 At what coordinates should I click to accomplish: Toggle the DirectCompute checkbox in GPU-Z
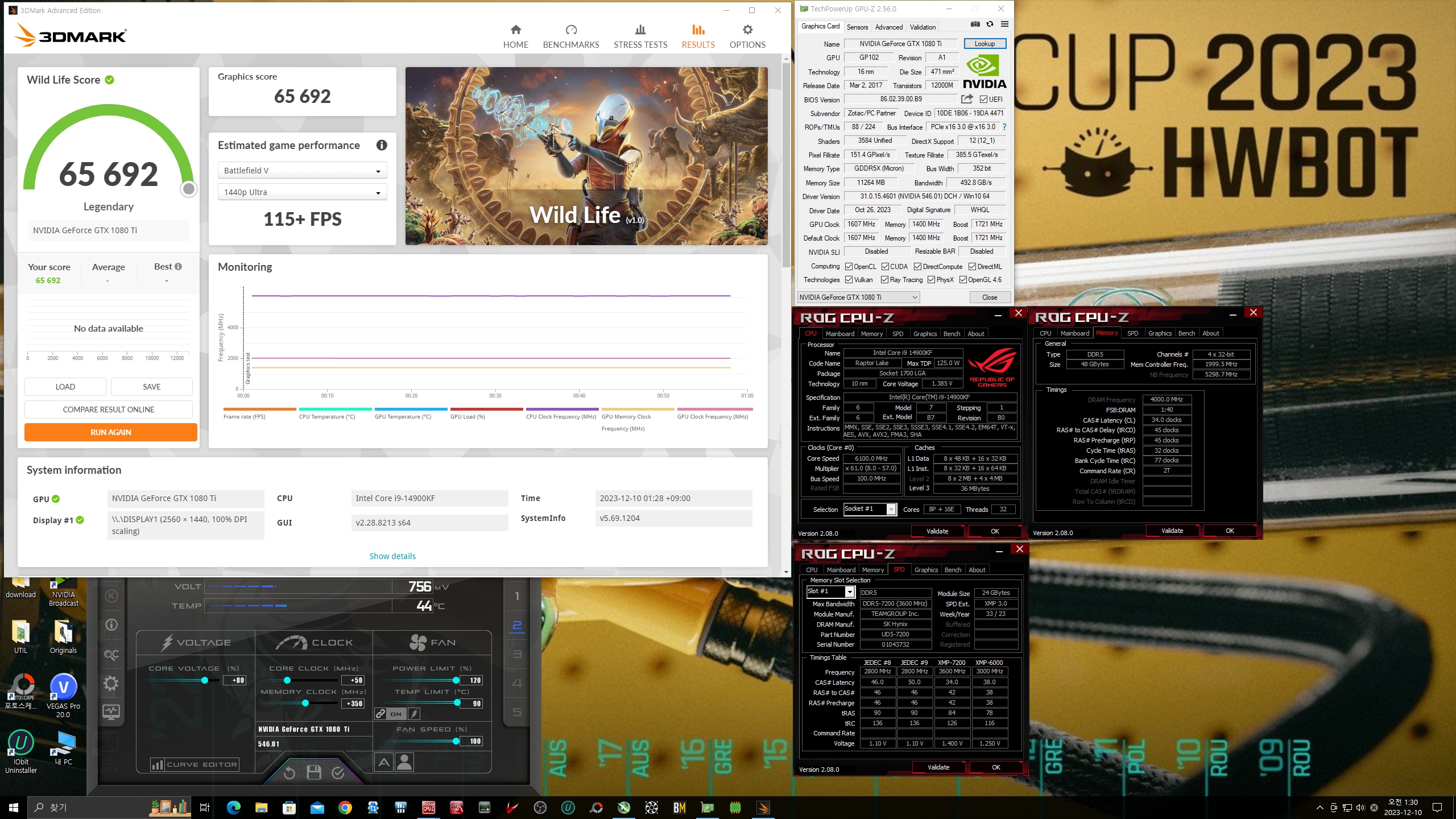coord(917,267)
